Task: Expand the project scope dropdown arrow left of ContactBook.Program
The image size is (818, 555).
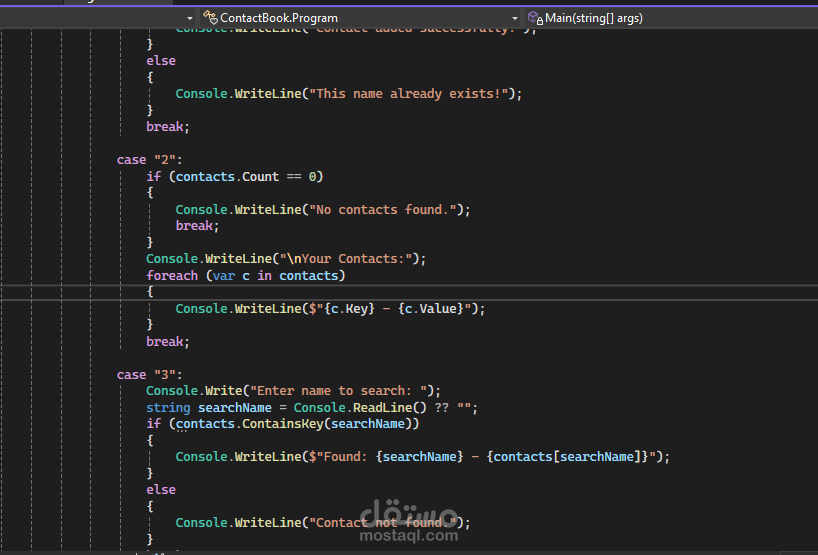Action: [189, 18]
